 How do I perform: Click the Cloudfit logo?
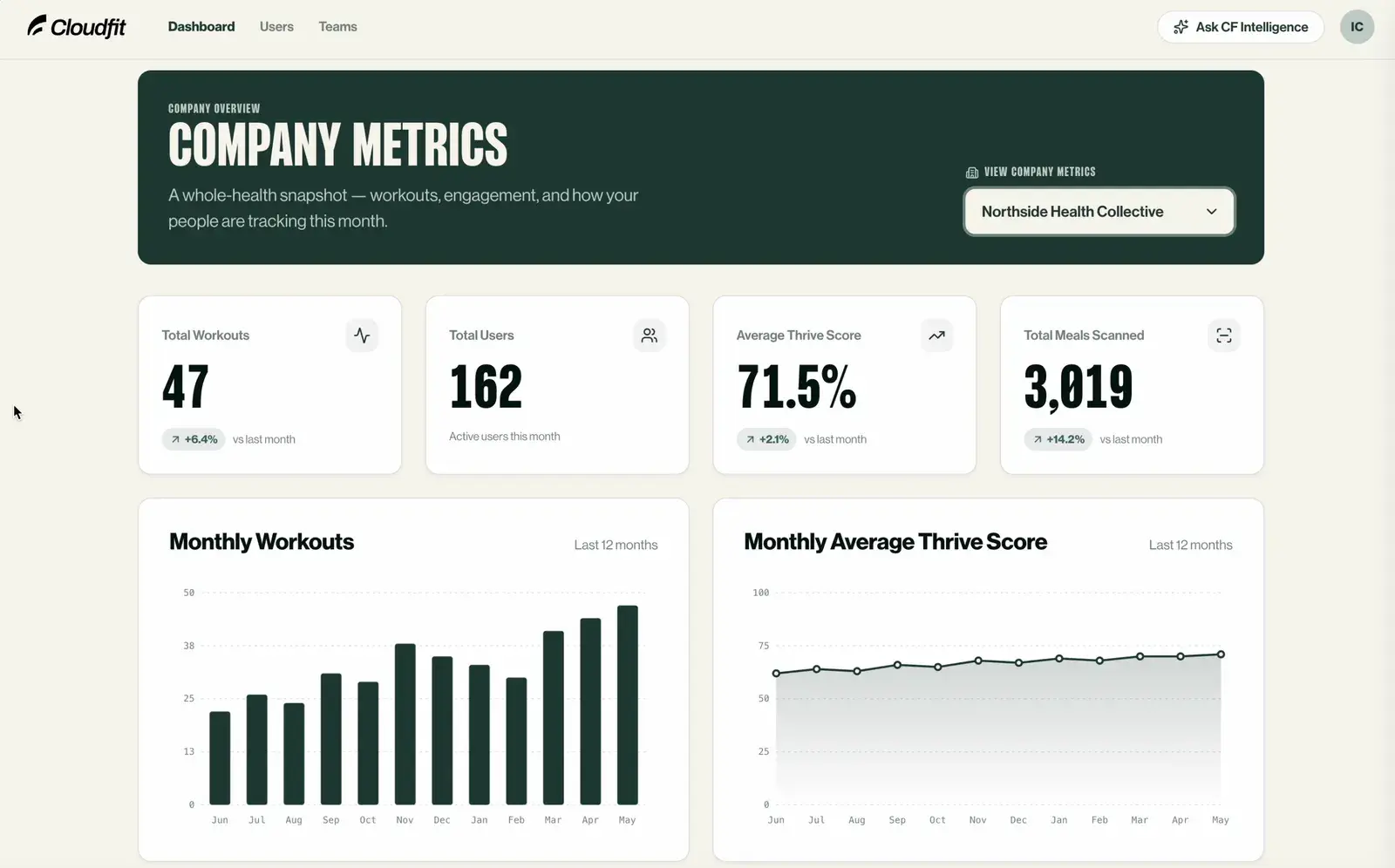(77, 27)
